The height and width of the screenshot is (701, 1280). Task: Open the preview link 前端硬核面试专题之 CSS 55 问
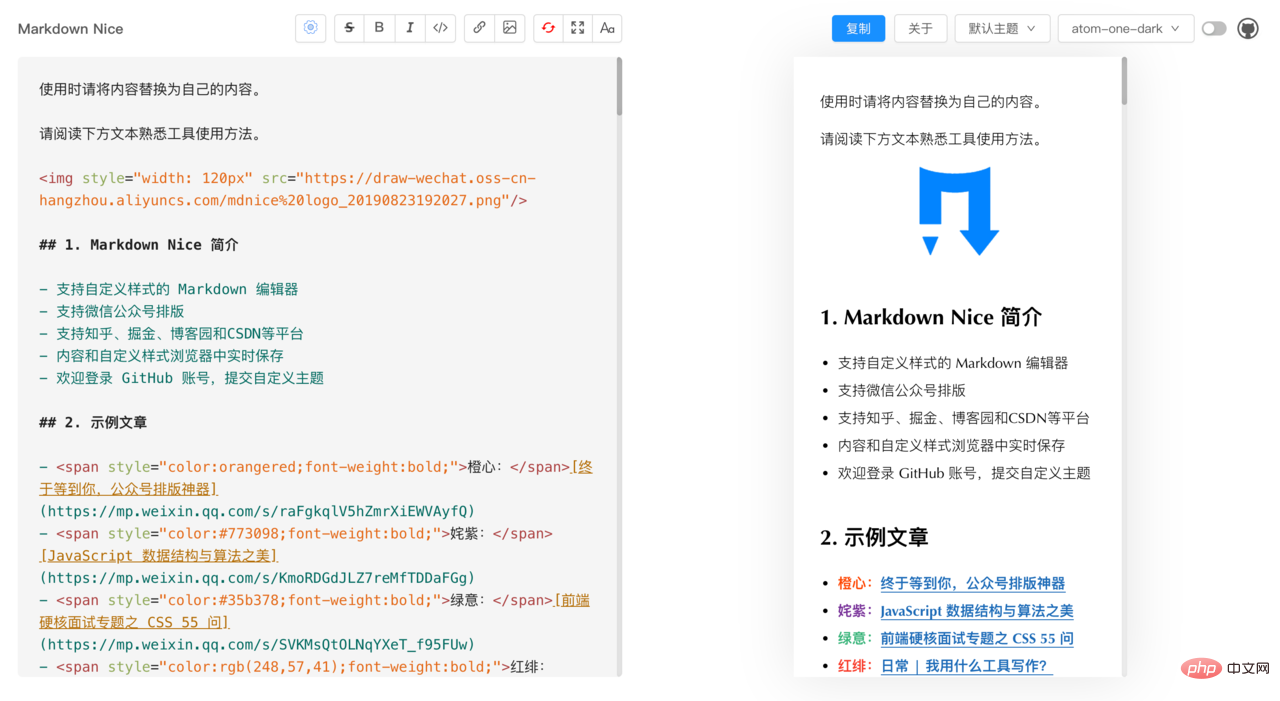click(977, 638)
